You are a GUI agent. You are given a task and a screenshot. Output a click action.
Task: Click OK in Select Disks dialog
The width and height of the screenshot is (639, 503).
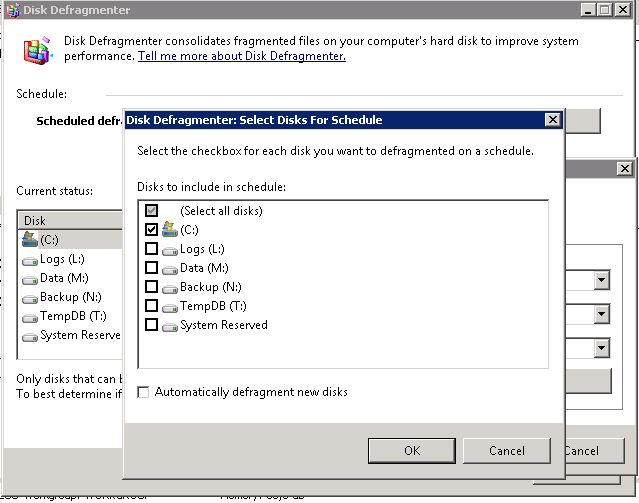coord(412,451)
